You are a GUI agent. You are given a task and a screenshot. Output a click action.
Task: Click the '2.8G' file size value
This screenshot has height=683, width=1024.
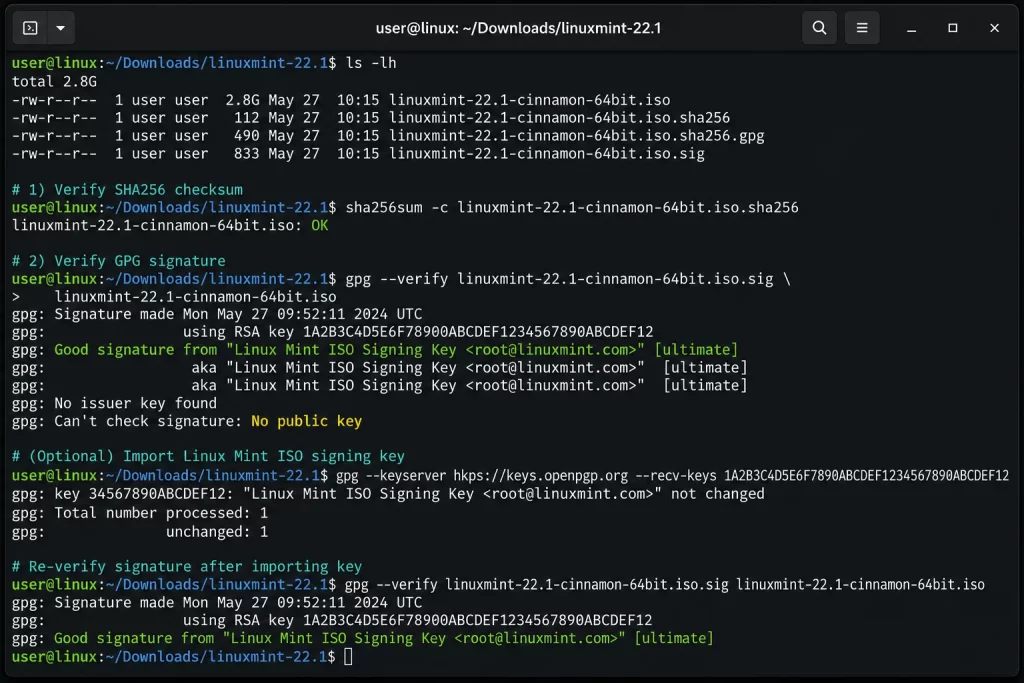242,100
